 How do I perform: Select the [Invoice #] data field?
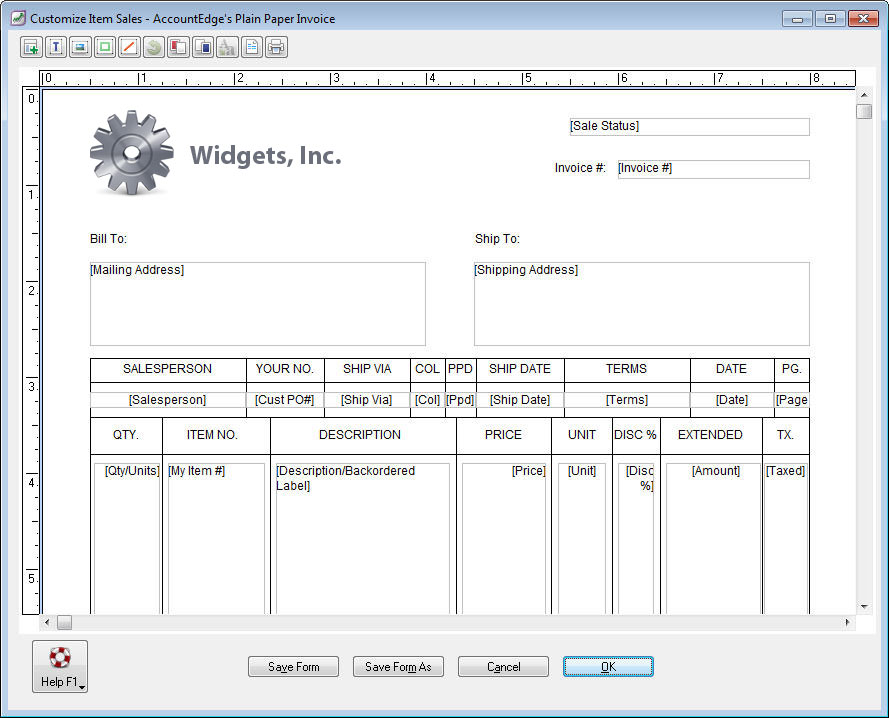point(713,169)
